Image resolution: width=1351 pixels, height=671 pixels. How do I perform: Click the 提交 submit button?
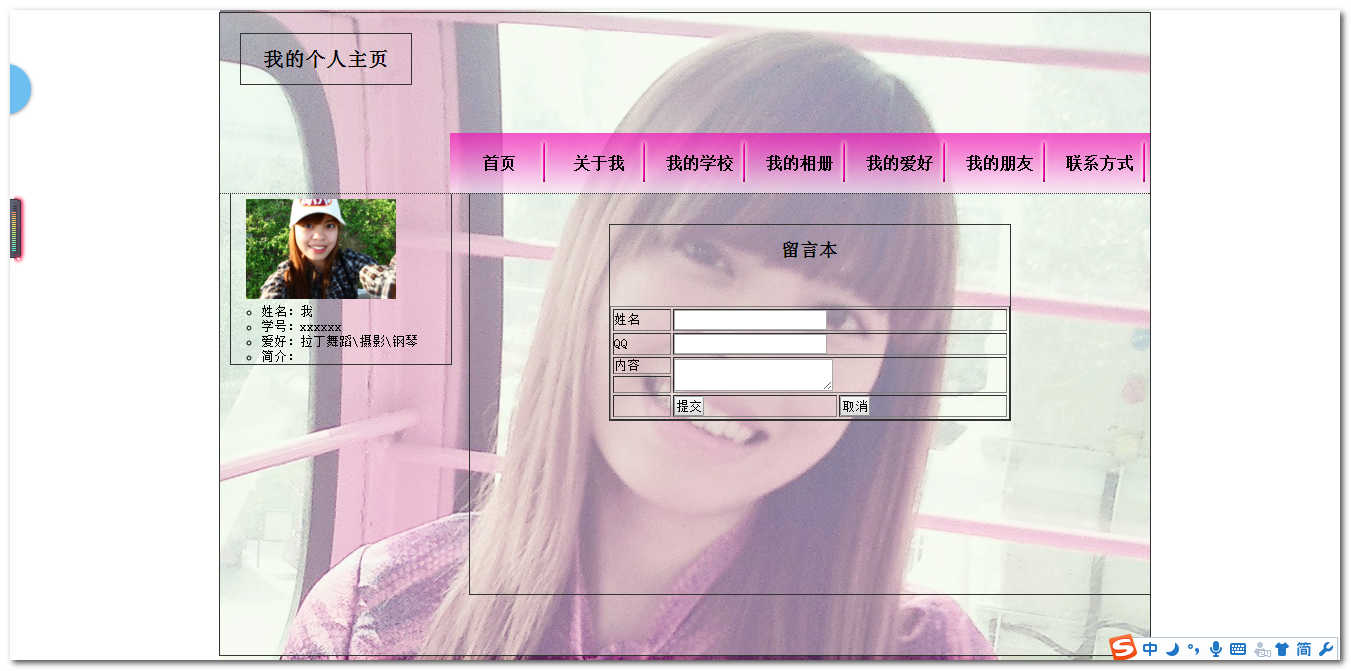point(688,406)
